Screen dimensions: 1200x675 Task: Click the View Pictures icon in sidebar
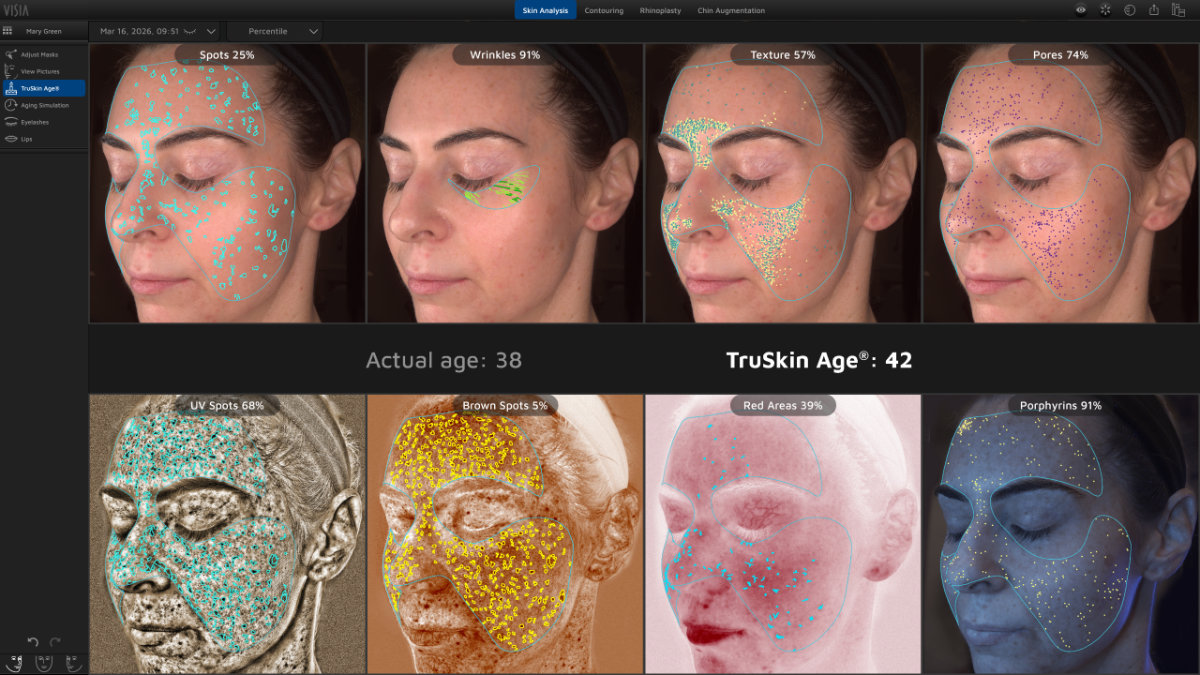tap(10, 71)
